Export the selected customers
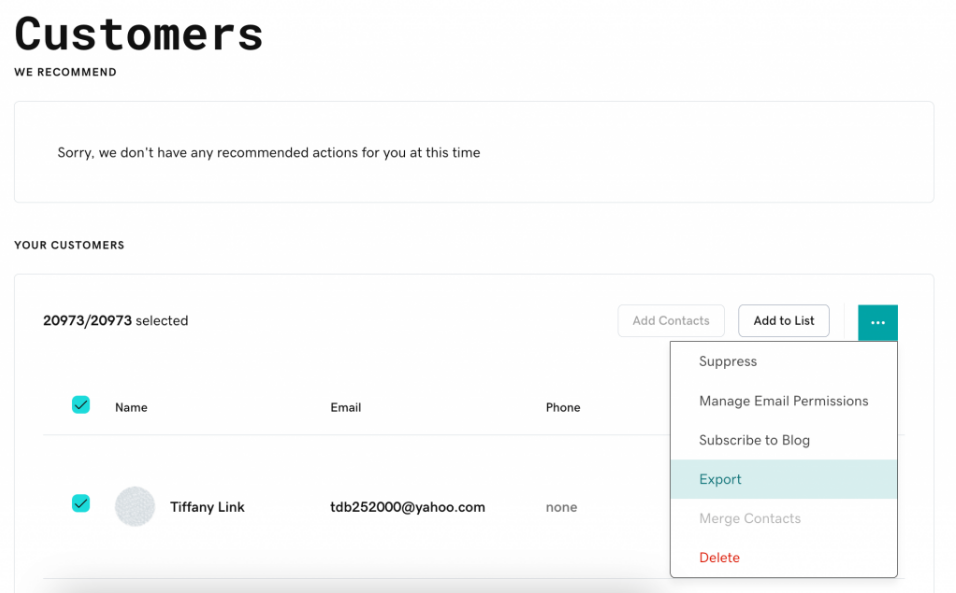The image size is (956, 593). [x=720, y=480]
